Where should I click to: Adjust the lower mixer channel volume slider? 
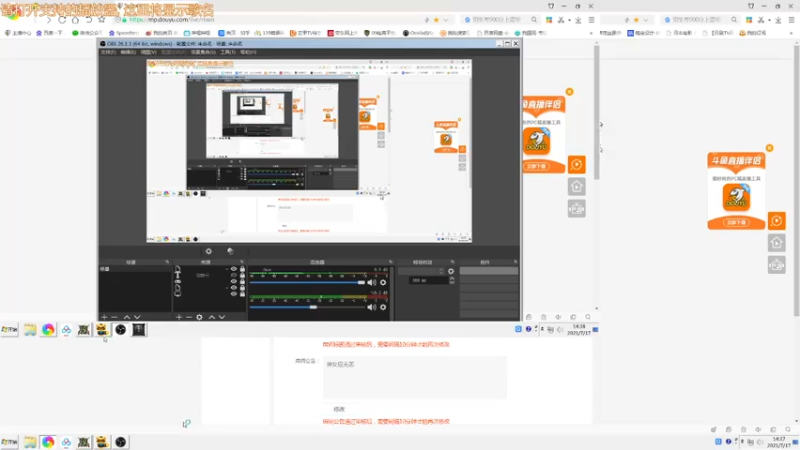(307, 307)
